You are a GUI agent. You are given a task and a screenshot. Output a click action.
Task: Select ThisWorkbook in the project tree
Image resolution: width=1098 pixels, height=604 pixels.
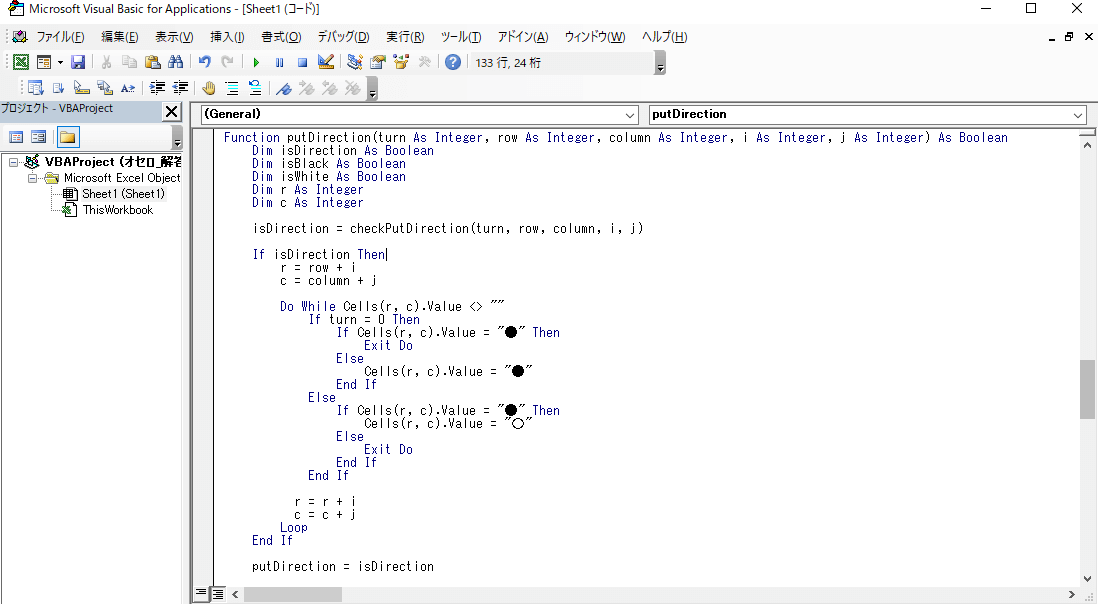(118, 210)
